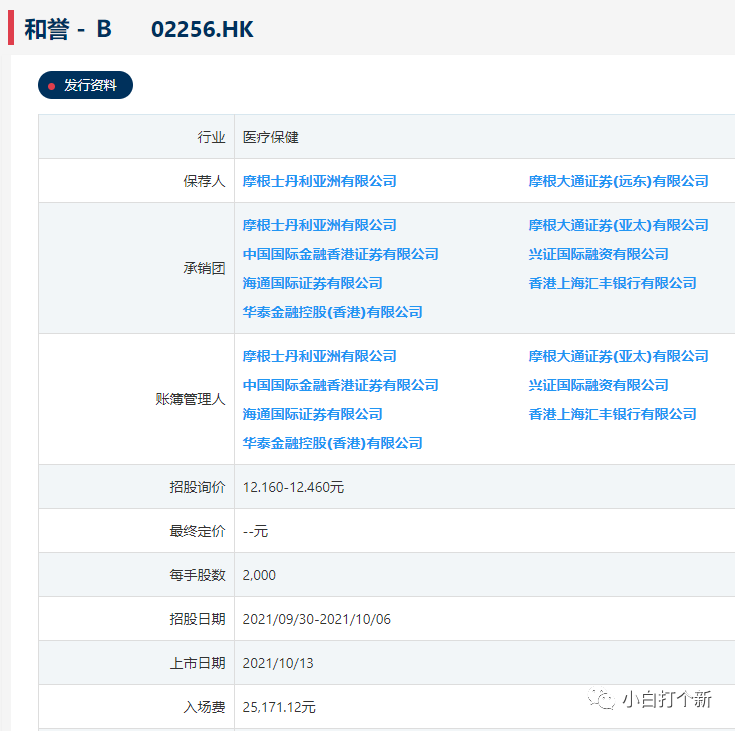Select the 行业 row label
Viewport: 735px width, 731px height.
[211, 137]
